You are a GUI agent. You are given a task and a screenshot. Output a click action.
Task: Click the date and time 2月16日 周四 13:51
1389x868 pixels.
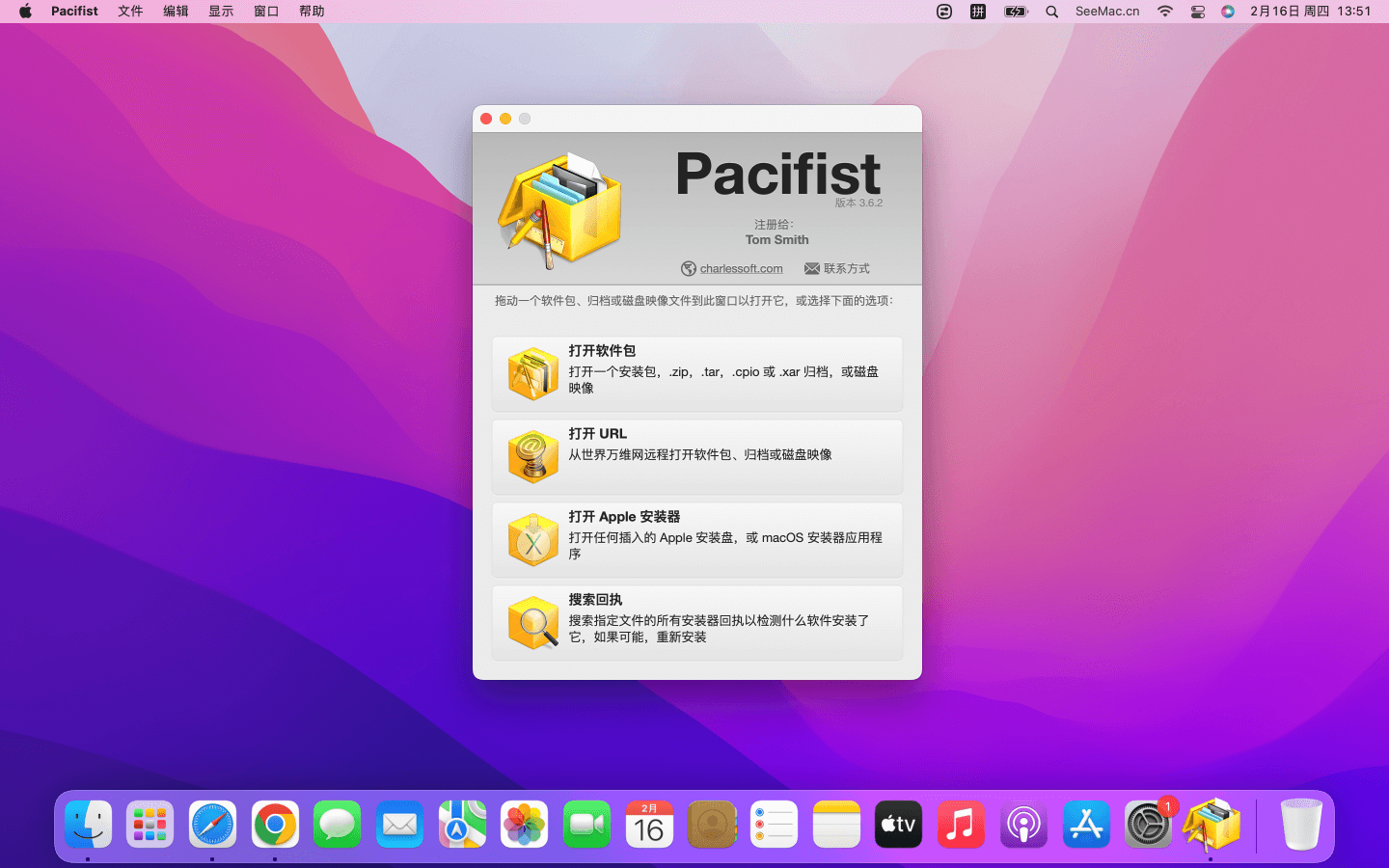(x=1310, y=12)
